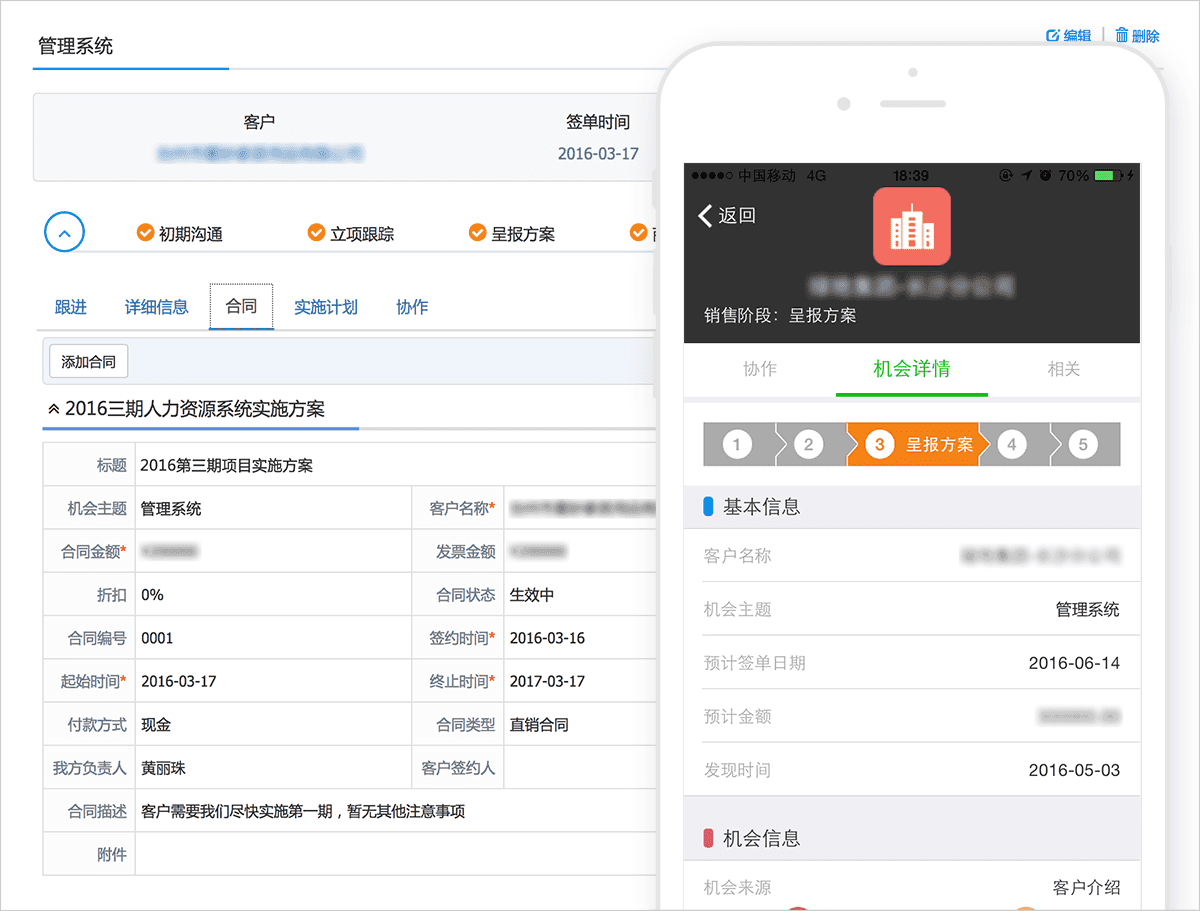1200x911 pixels.
Task: Tap stage step 5 on phone
Action: (x=1084, y=444)
